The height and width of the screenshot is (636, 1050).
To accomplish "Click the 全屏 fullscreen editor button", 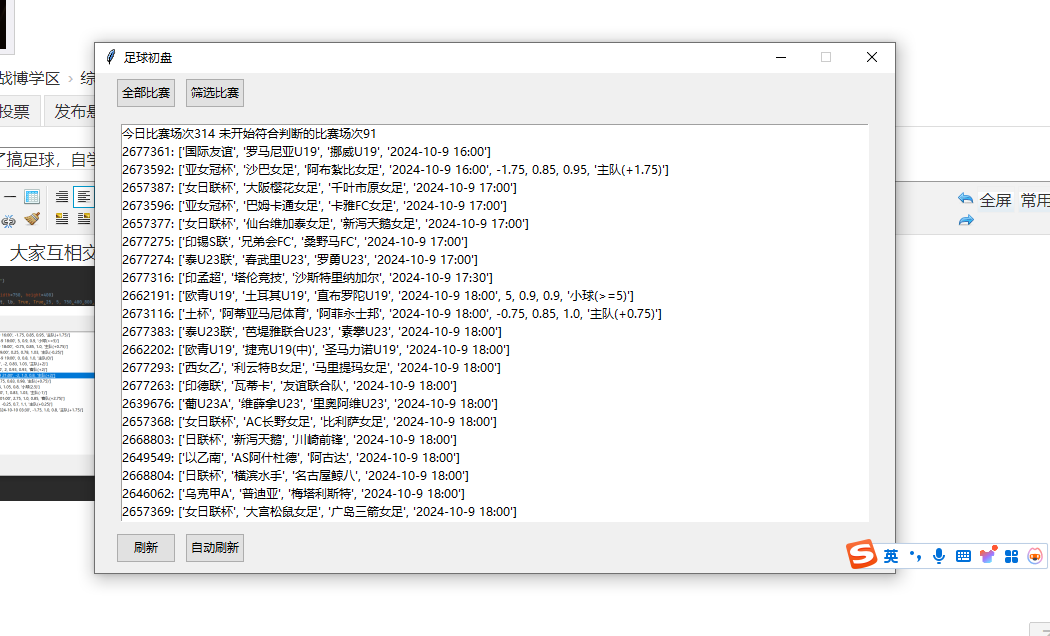I will pyautogui.click(x=995, y=200).
